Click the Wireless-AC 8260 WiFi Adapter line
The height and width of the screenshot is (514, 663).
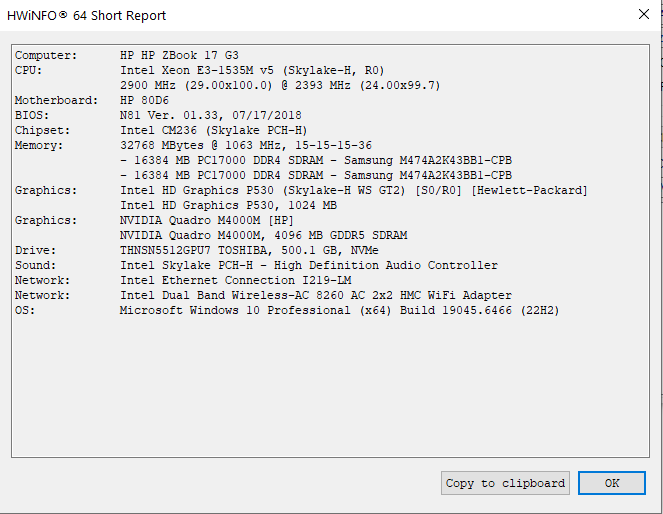[x=315, y=295]
